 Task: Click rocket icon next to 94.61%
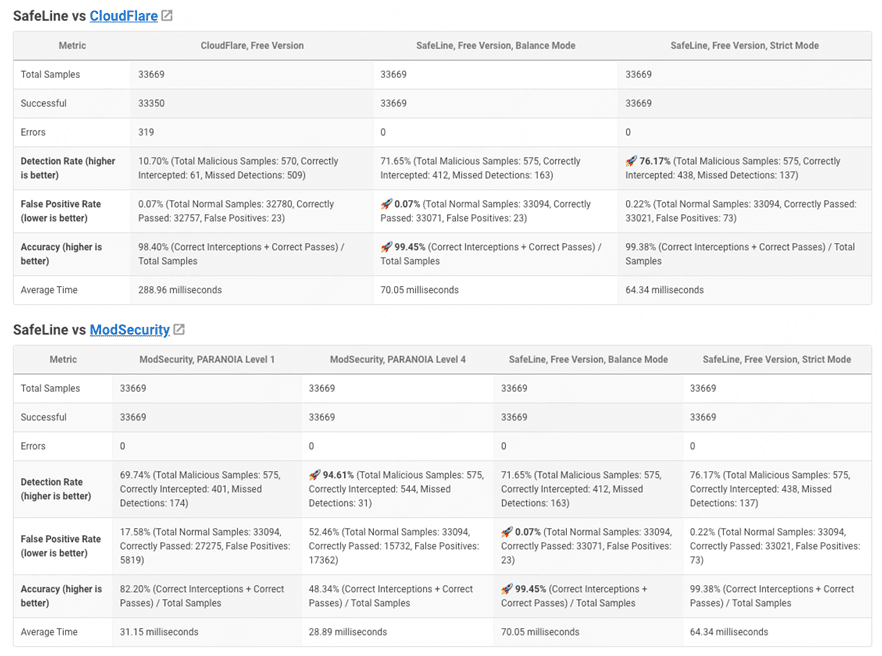[314, 475]
